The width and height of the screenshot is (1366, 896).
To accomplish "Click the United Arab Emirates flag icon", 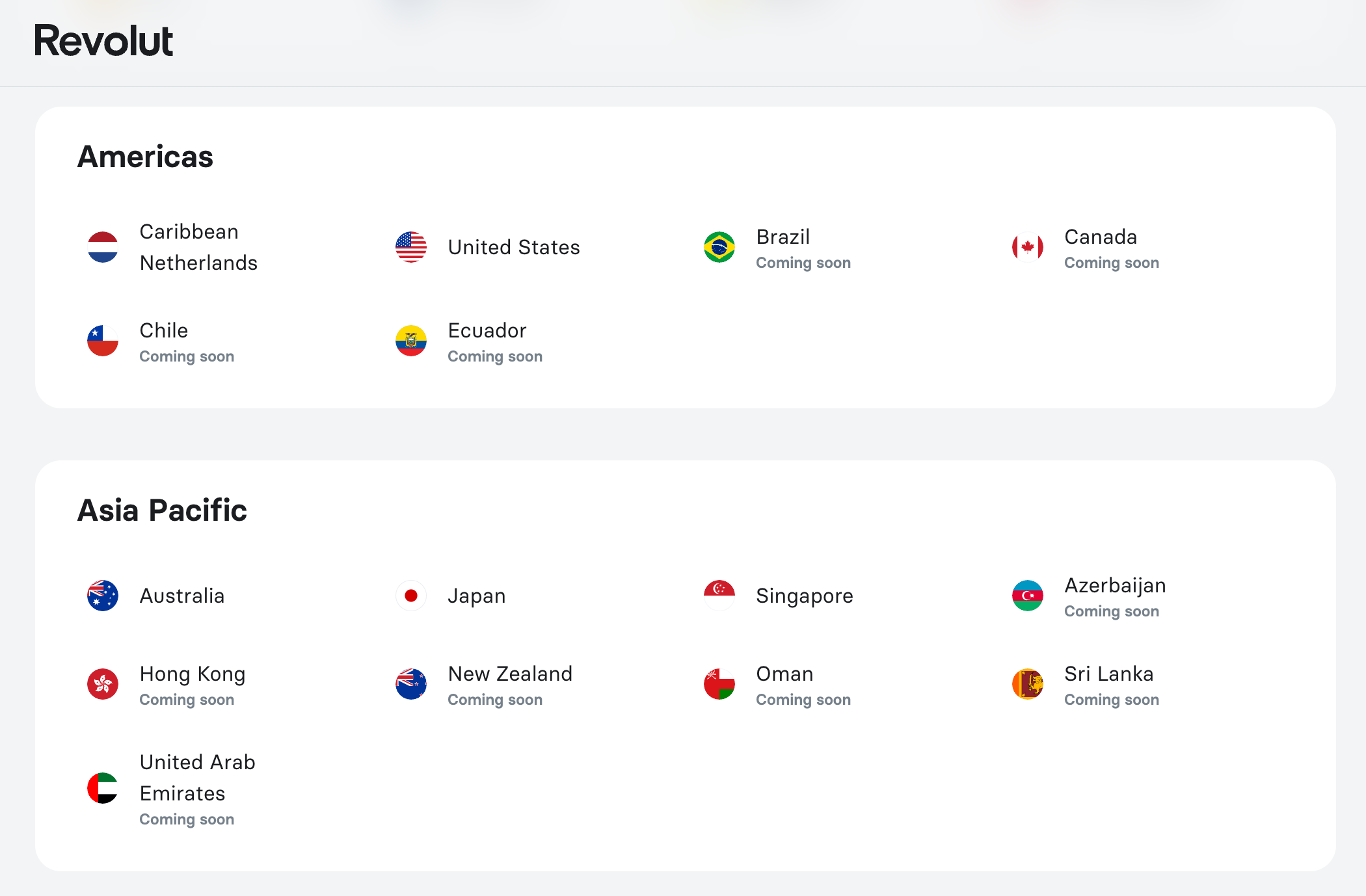I will tap(102, 788).
